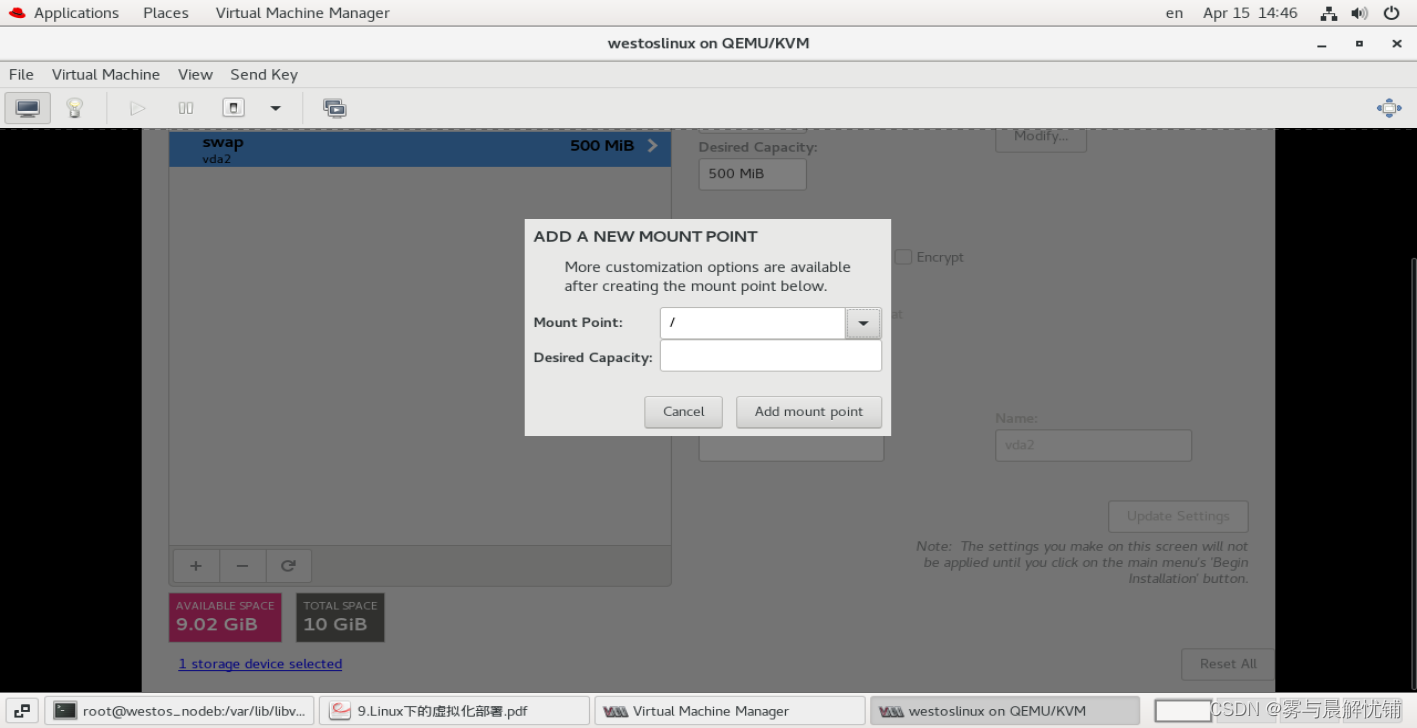Open the Virtual Machine menu
Viewport: 1417px width, 728px height.
pos(106,74)
